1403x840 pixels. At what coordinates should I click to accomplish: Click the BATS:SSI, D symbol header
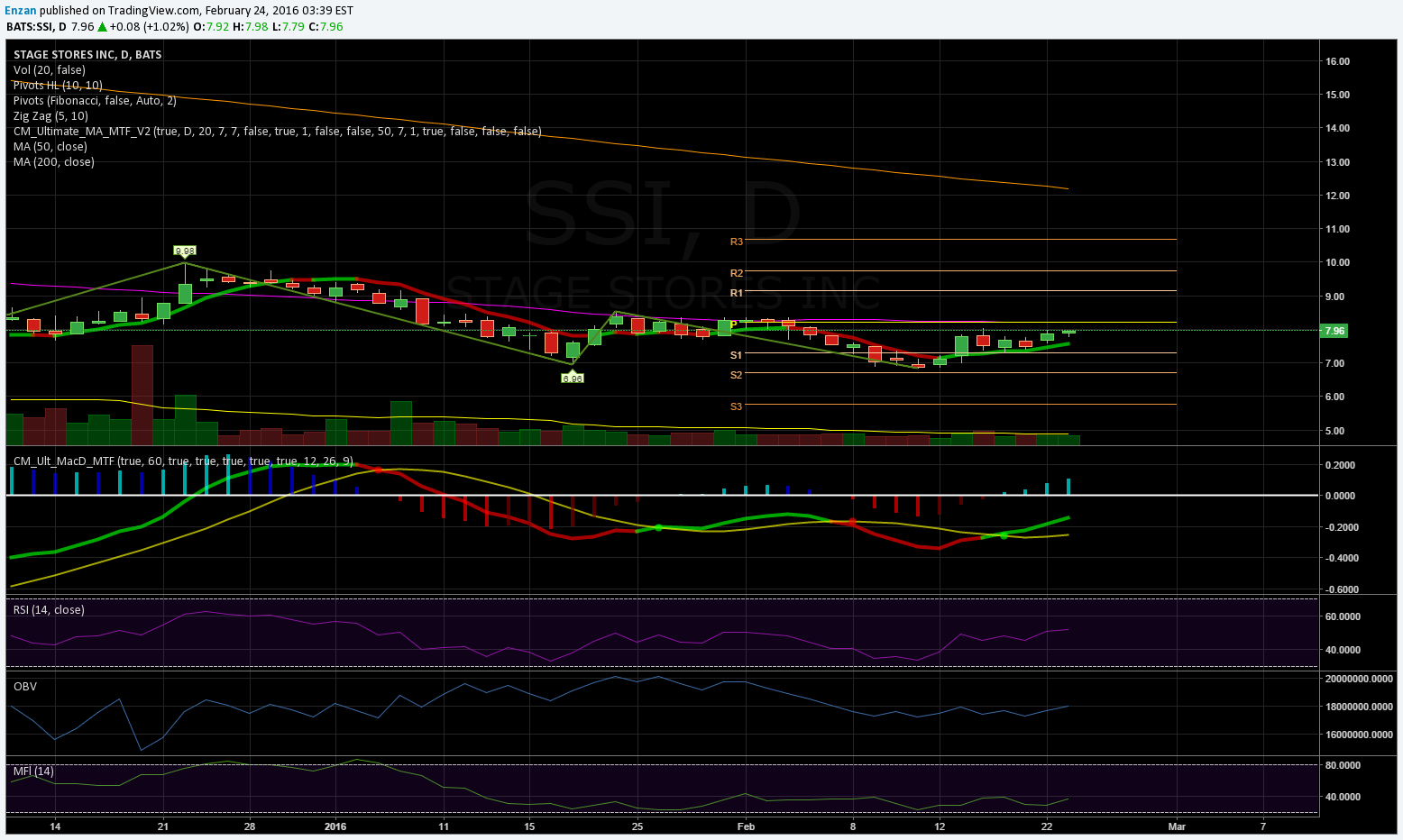35,27
